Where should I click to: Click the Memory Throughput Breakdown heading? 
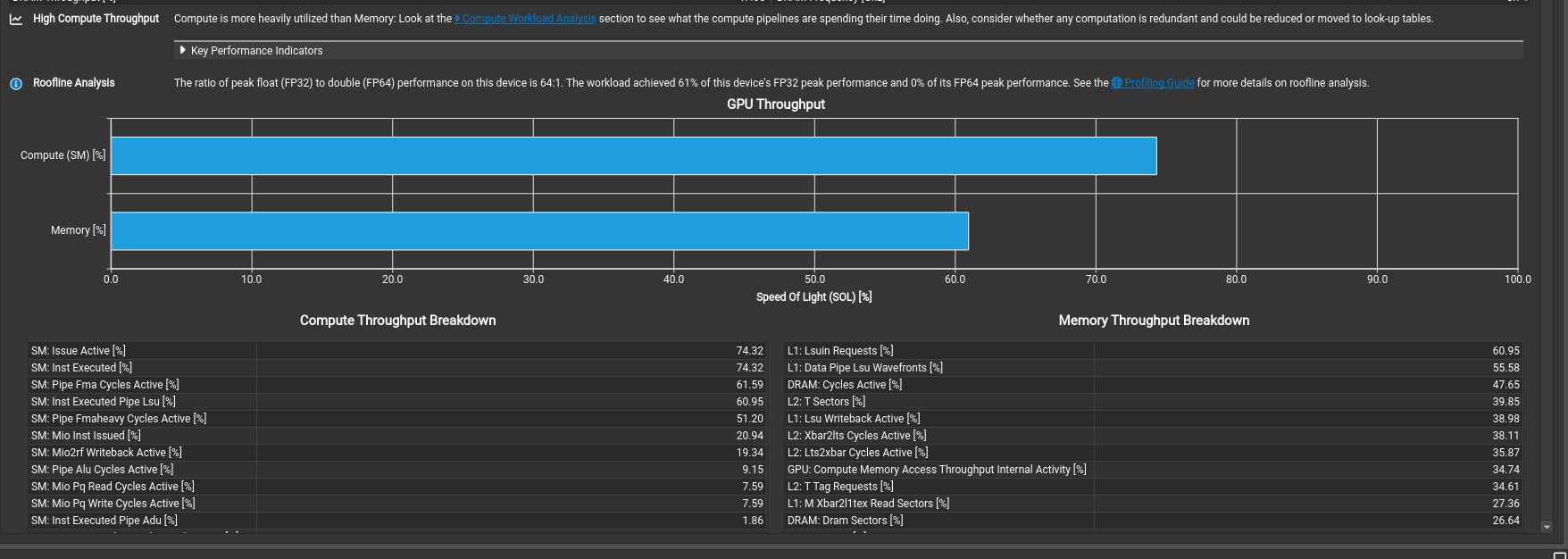point(1154,321)
